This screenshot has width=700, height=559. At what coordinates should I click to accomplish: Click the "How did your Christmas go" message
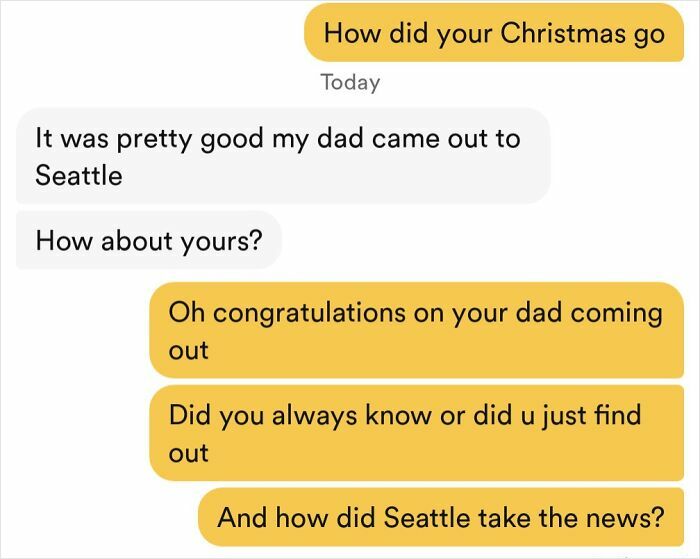click(x=494, y=33)
